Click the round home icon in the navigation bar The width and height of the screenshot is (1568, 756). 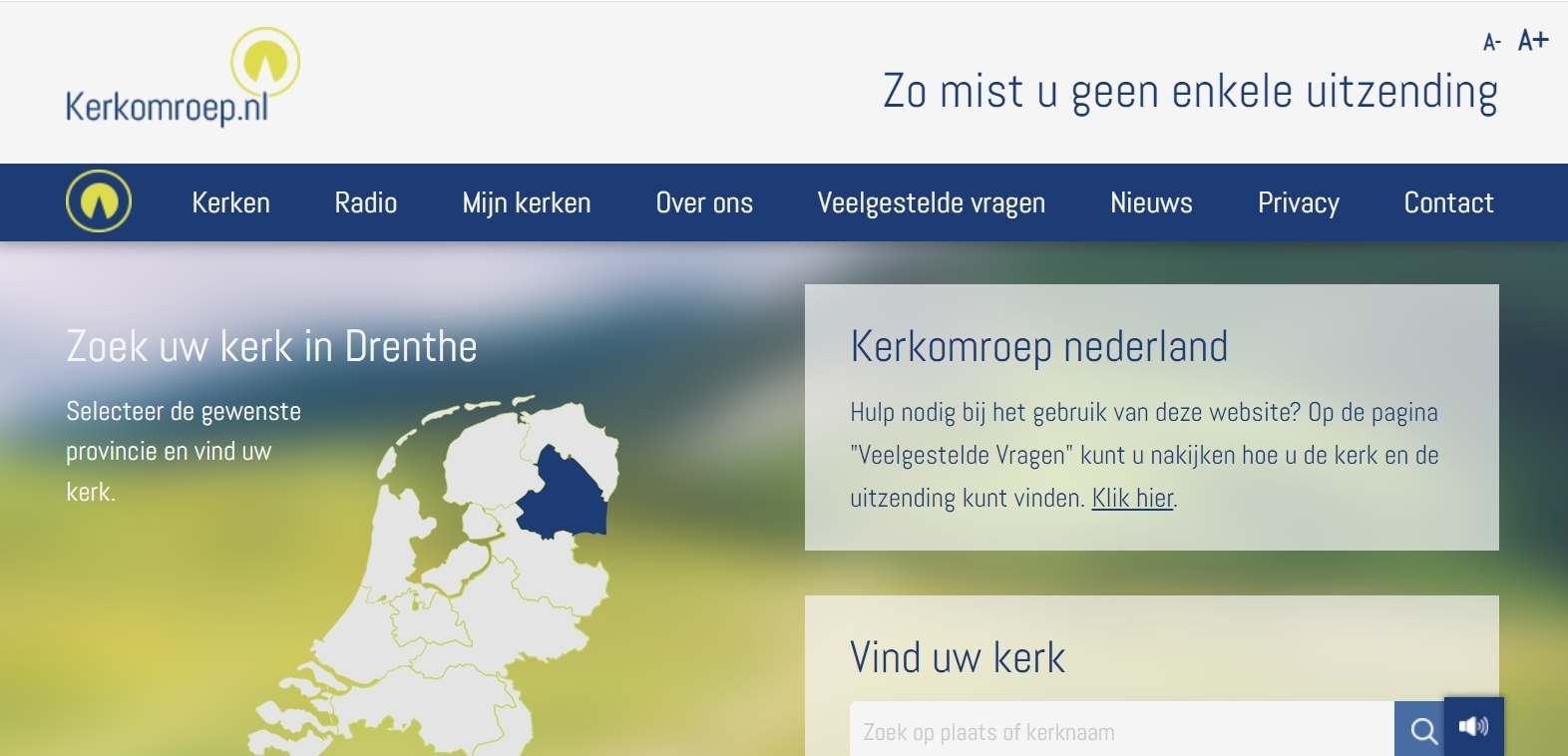click(x=99, y=201)
